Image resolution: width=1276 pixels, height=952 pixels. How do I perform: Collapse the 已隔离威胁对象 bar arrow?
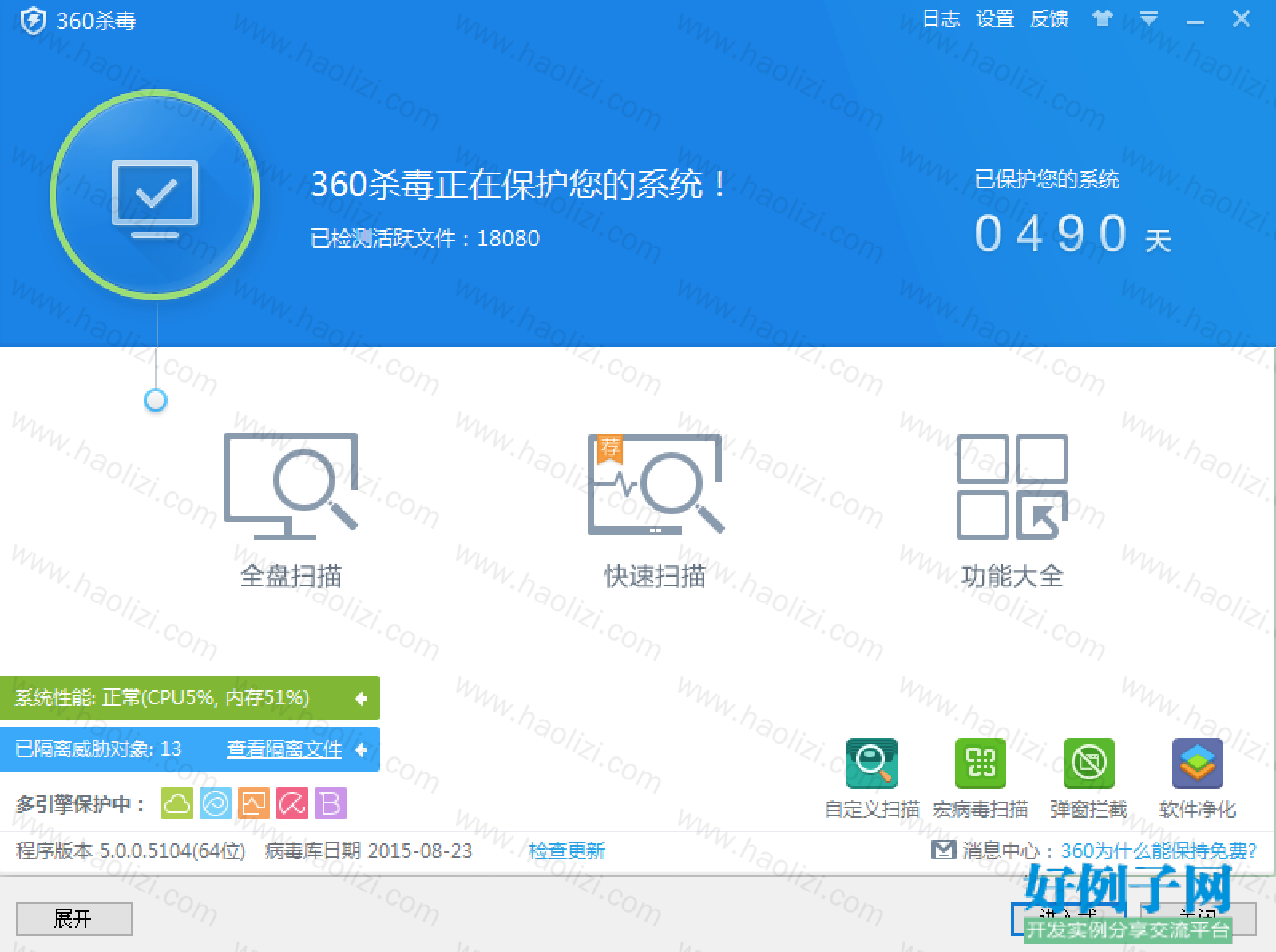361,749
